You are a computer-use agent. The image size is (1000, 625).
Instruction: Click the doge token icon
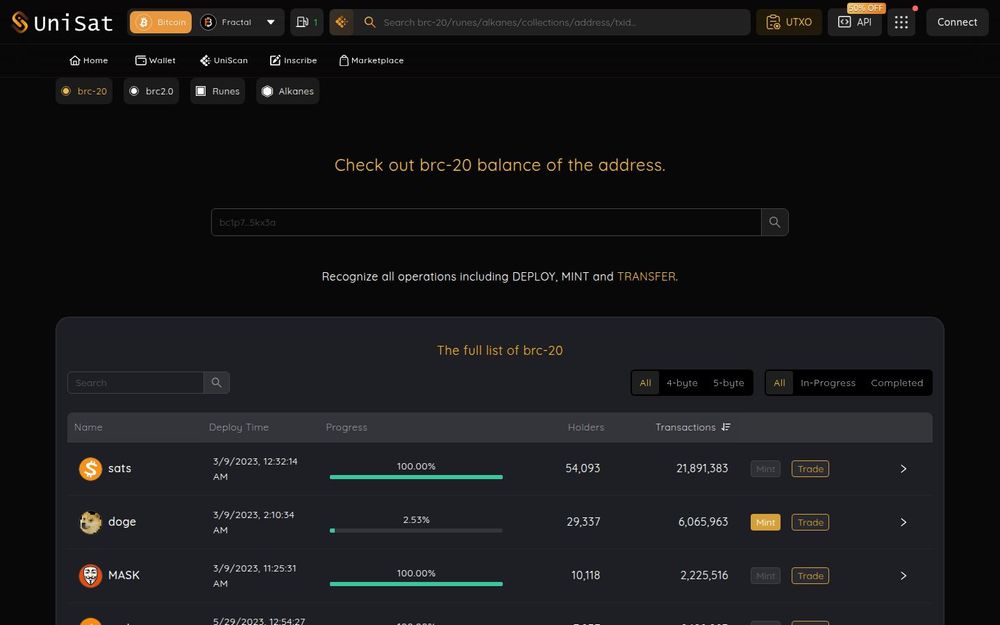pyautogui.click(x=91, y=522)
